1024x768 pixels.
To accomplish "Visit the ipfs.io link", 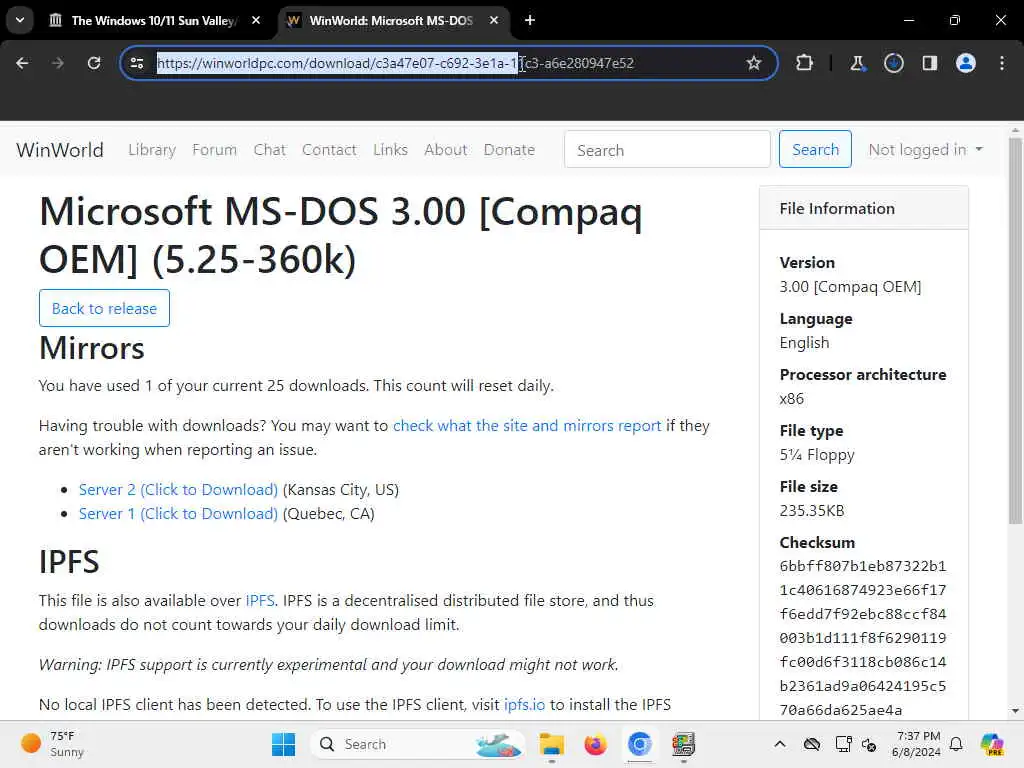I will [524, 705].
